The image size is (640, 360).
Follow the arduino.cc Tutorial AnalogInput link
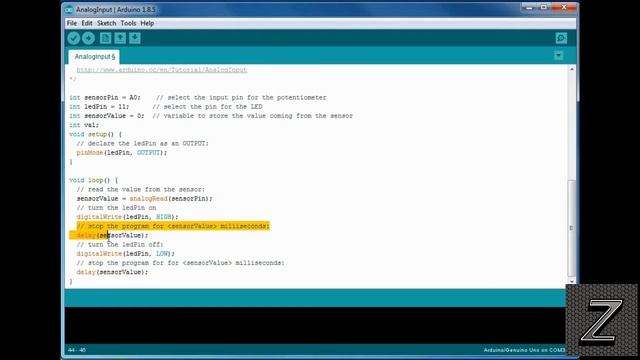coord(162,70)
